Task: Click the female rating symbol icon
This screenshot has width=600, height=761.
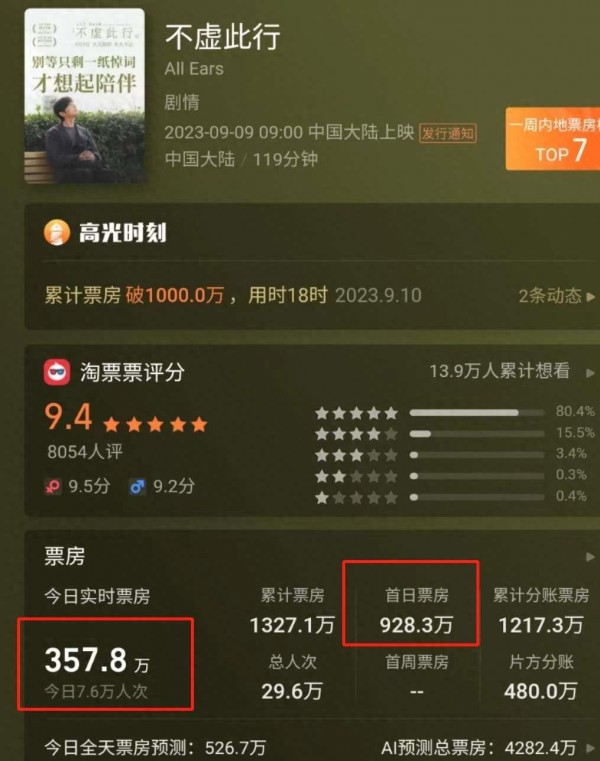Action: pos(53,486)
